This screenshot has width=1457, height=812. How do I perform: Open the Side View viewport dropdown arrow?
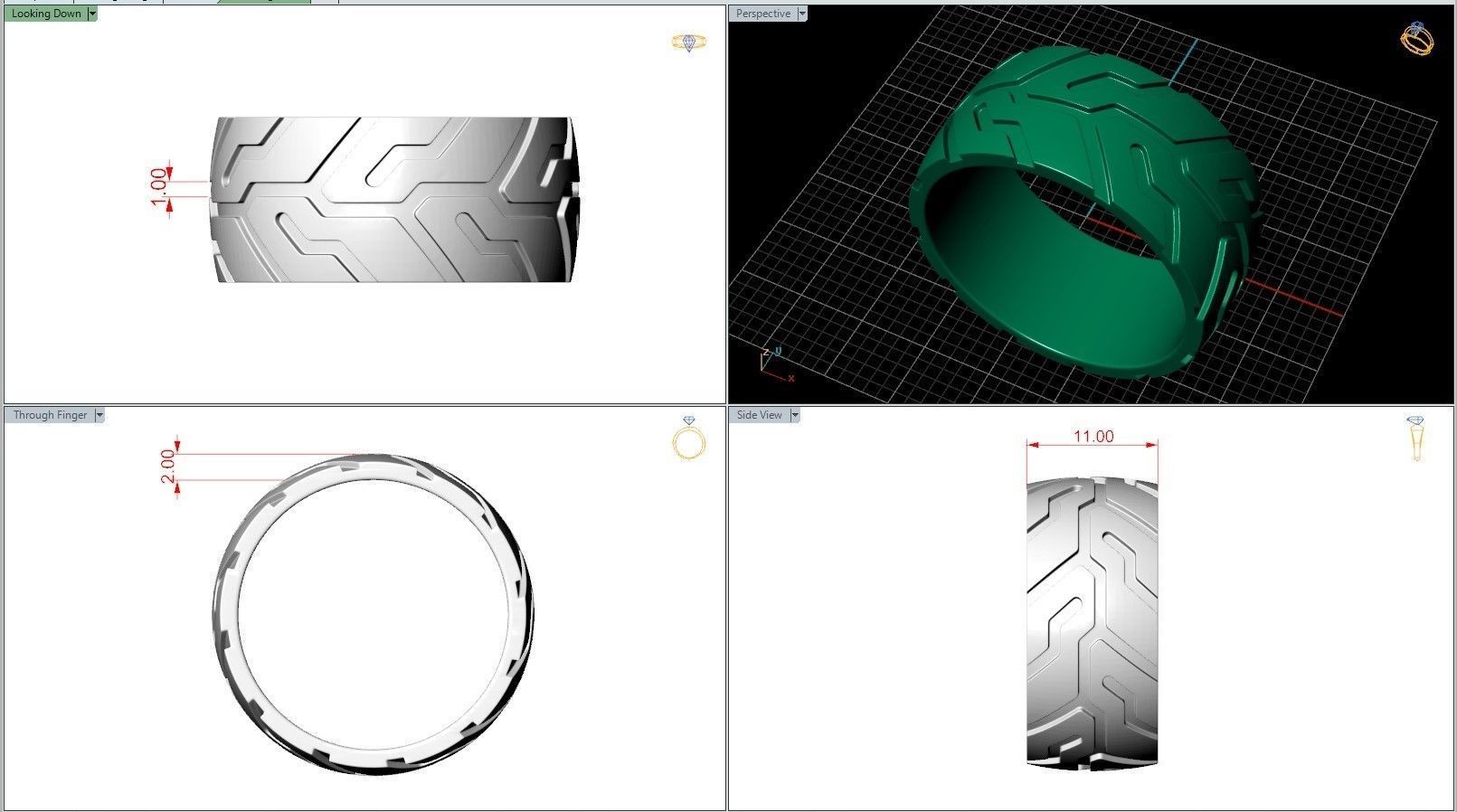pos(795,415)
